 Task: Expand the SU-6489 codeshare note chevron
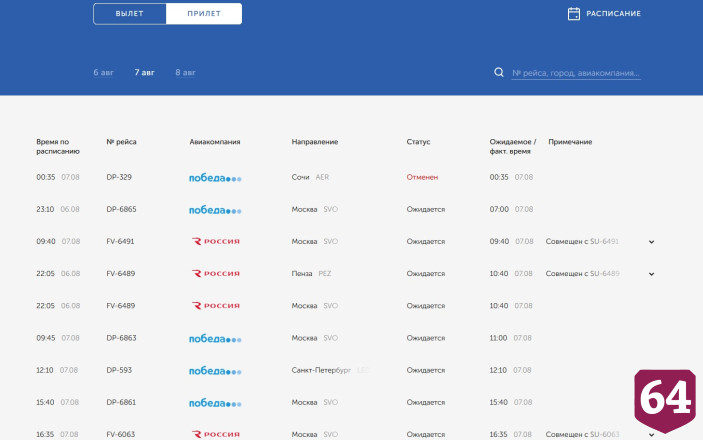[651, 274]
